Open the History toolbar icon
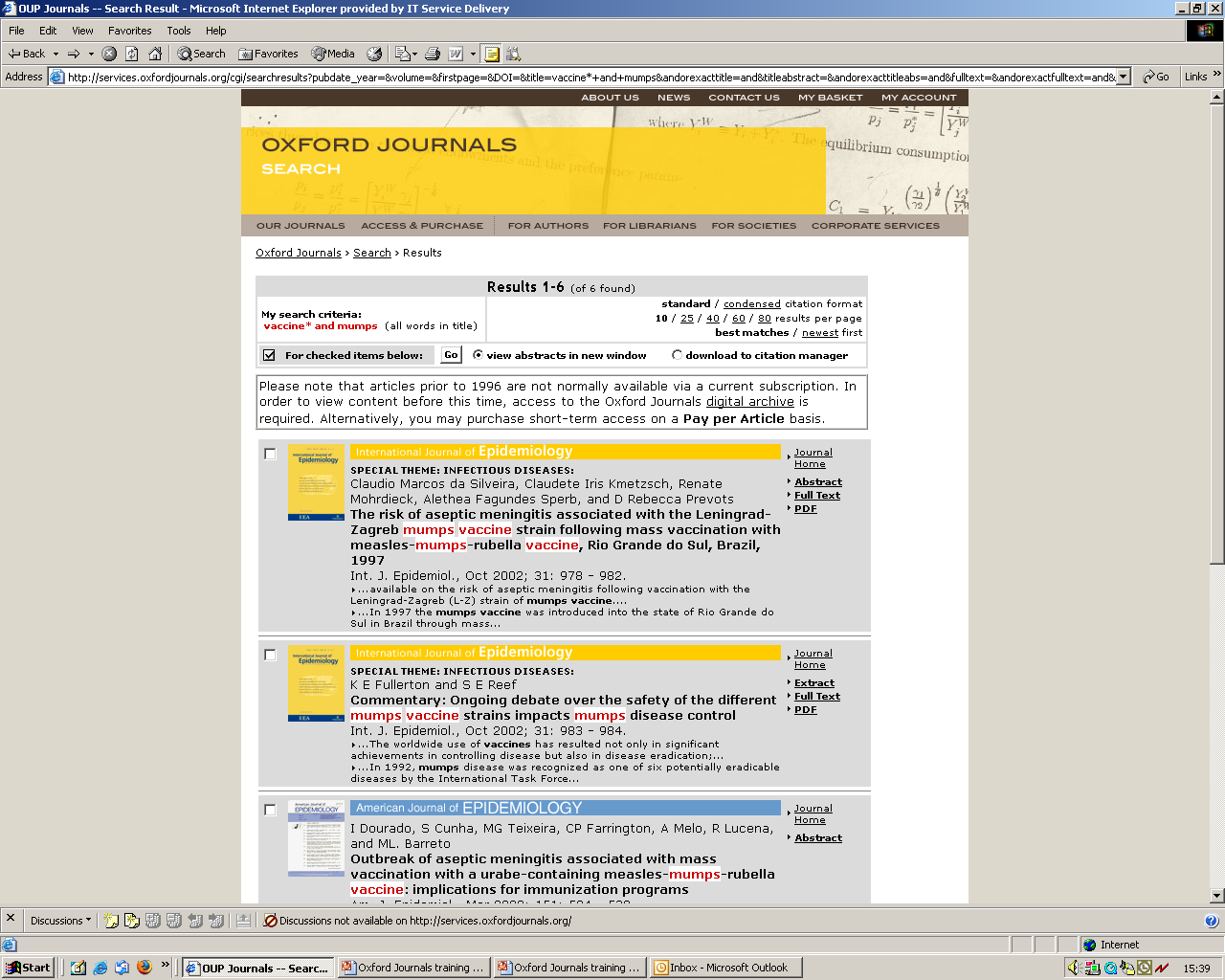 374,54
